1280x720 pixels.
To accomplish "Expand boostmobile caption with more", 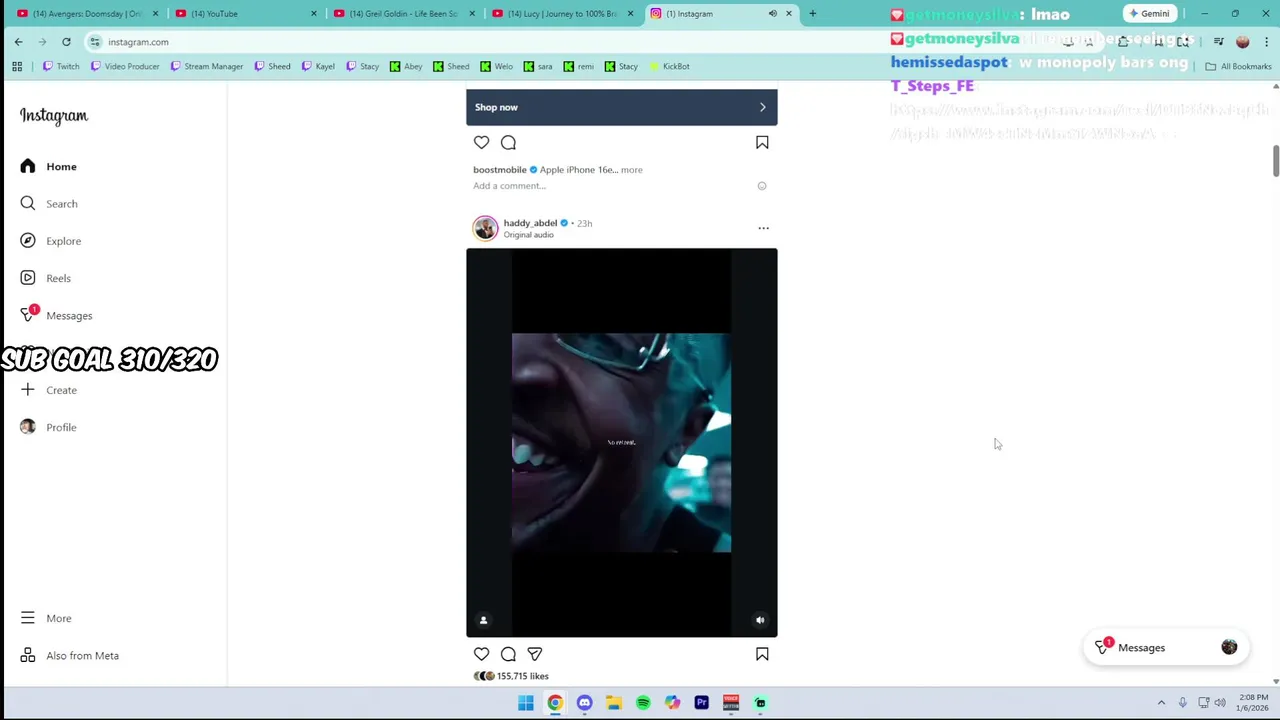I will coord(631,170).
